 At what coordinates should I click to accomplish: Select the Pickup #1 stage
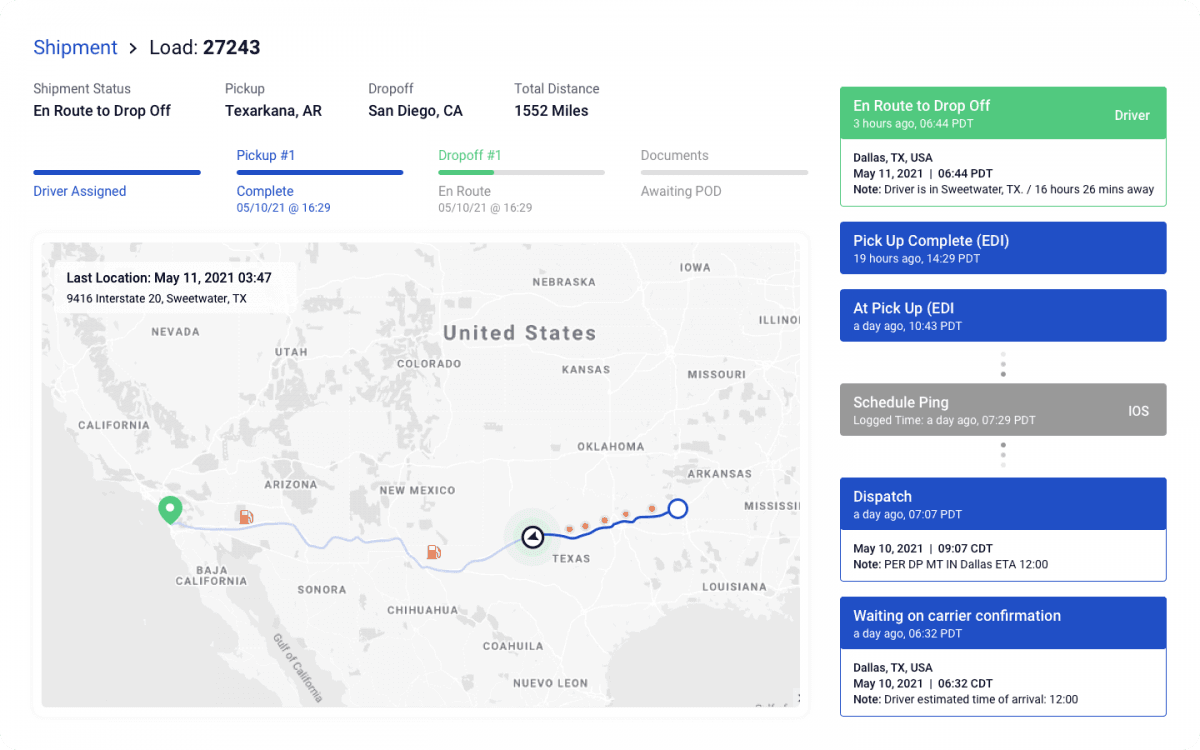[266, 155]
